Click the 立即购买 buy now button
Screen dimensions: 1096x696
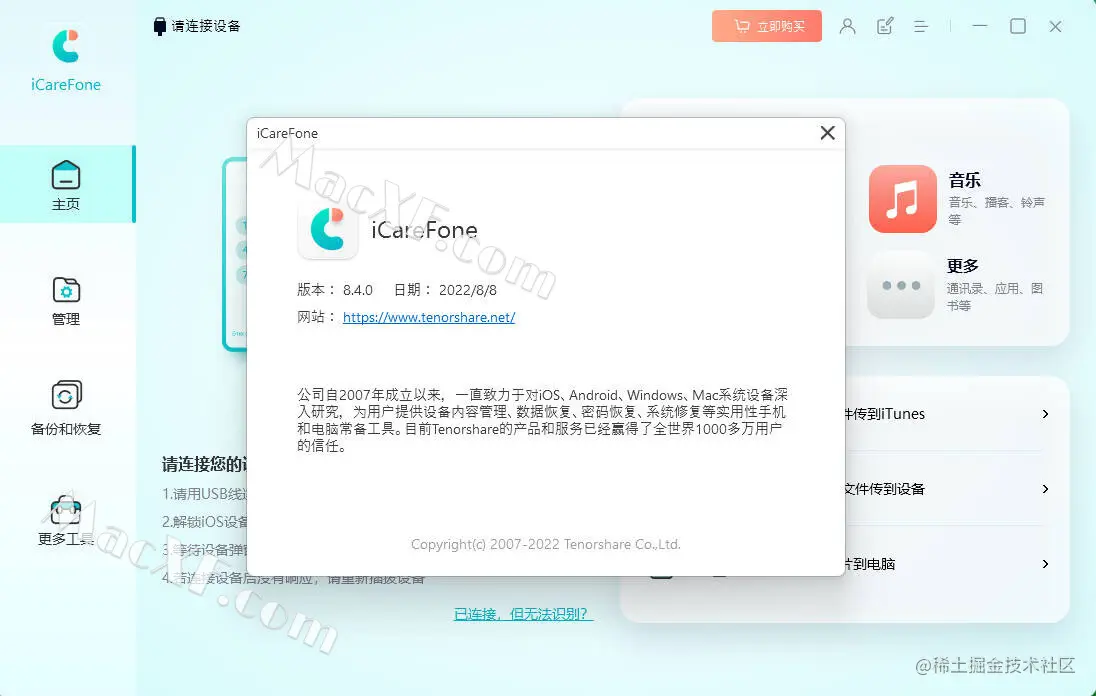(x=767, y=26)
